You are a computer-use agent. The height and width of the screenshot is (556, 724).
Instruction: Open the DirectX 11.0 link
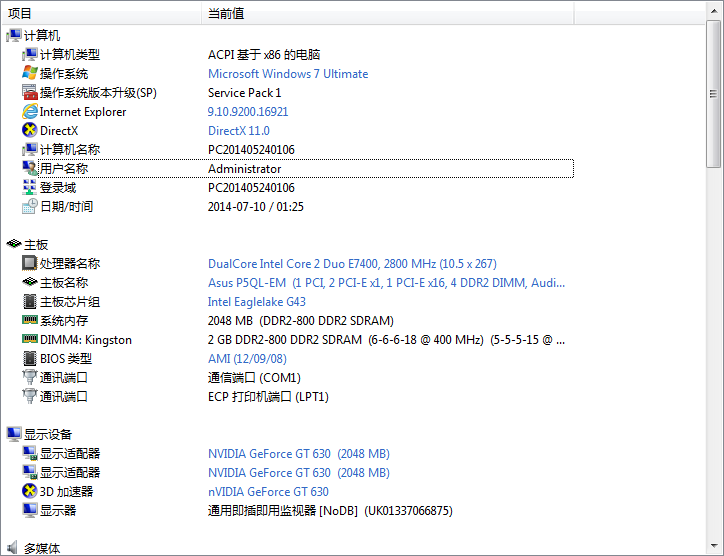239,131
